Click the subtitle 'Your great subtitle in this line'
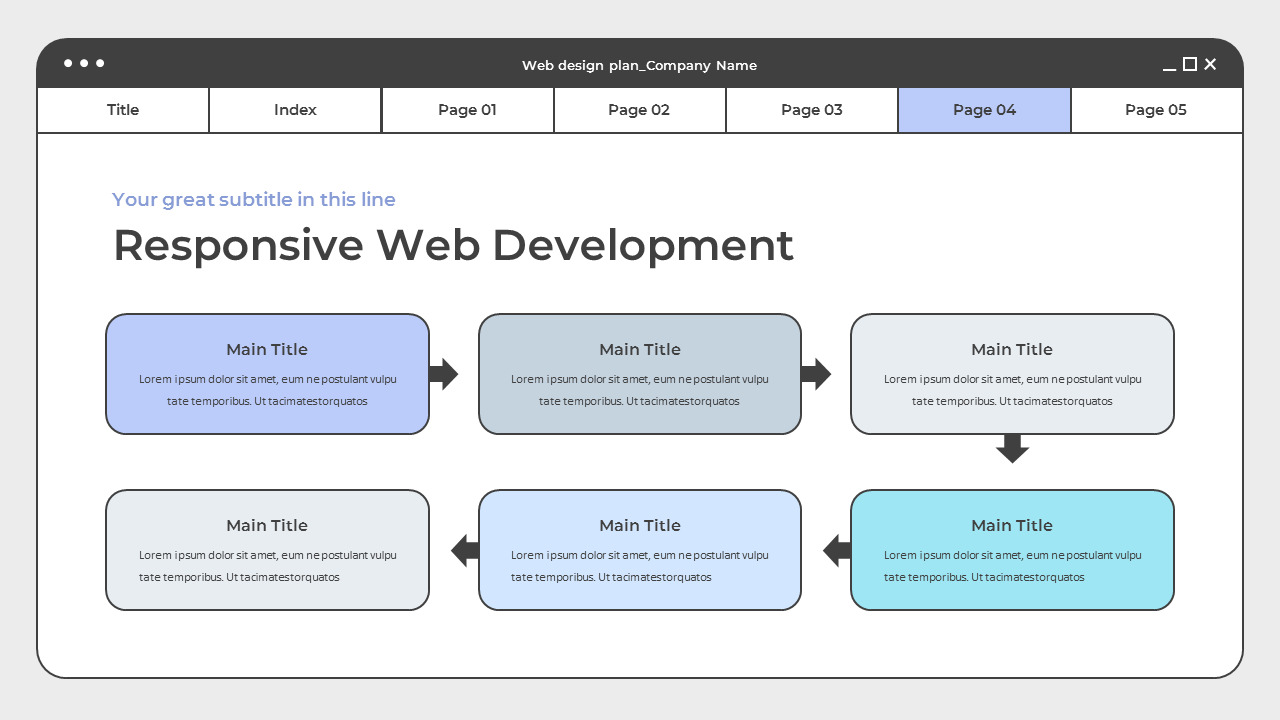 click(254, 199)
